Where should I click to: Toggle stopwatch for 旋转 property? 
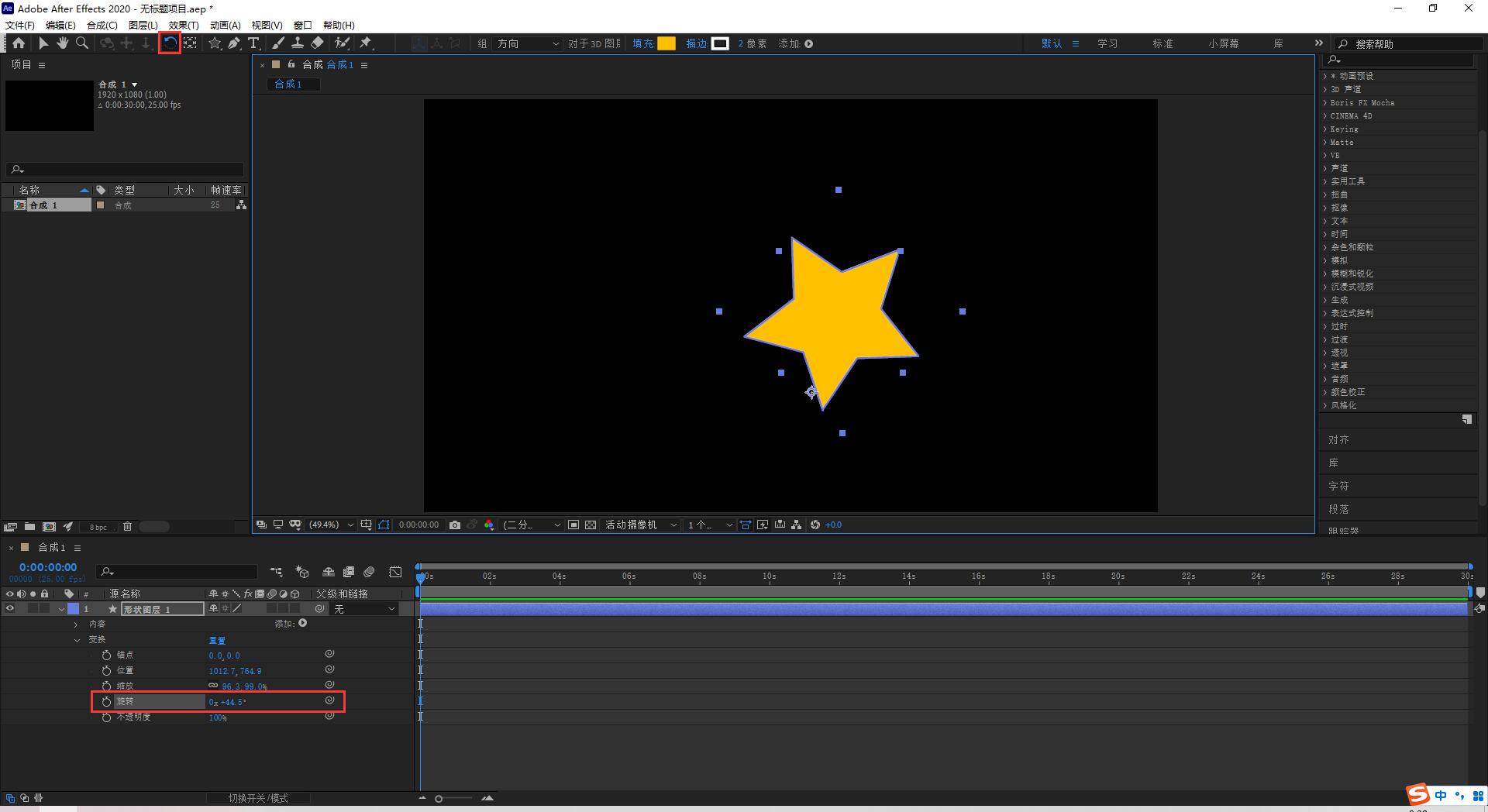pos(106,701)
